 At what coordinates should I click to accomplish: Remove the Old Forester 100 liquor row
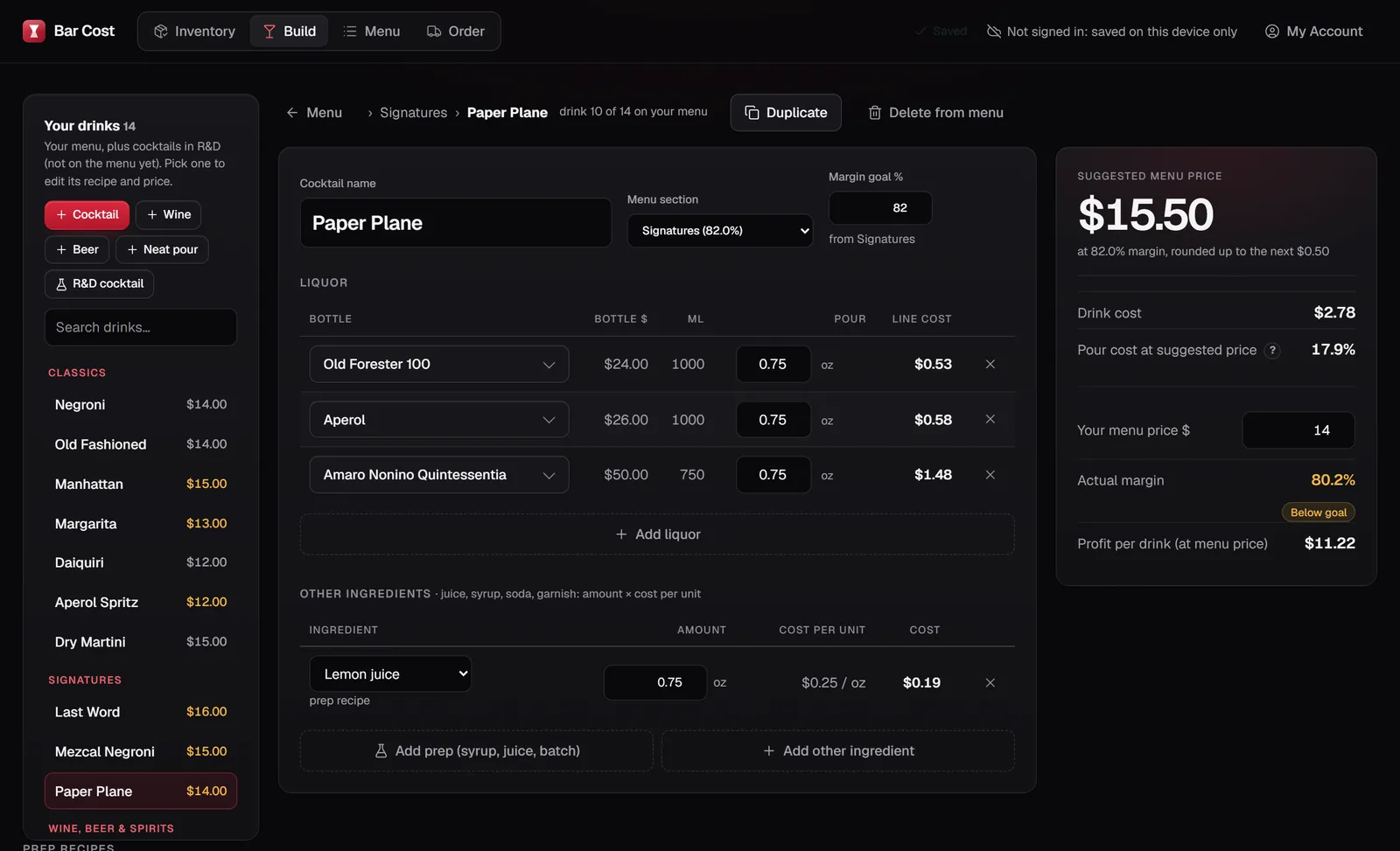tap(990, 364)
